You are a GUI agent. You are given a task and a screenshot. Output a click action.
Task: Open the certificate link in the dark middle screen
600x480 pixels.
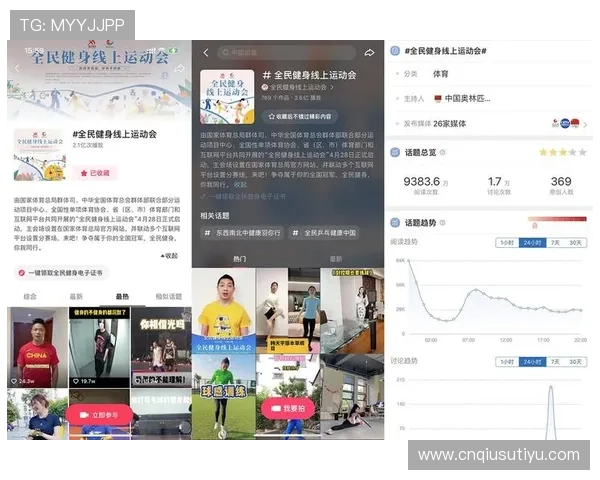click(244, 196)
